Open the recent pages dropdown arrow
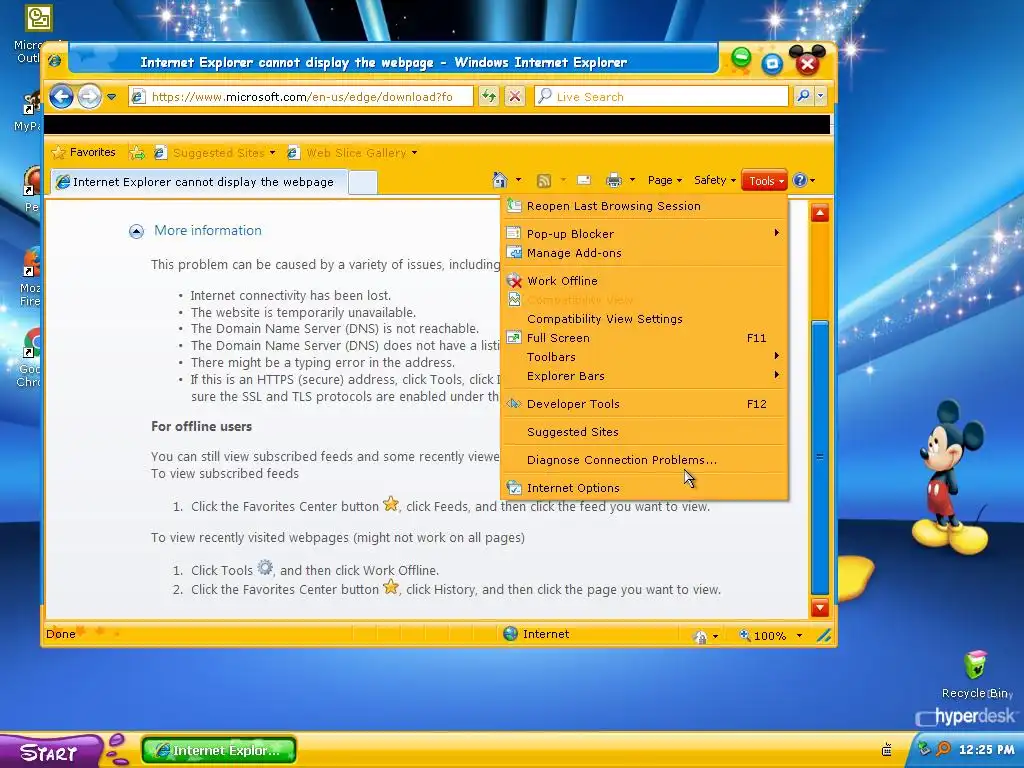1024x768 pixels. click(112, 97)
